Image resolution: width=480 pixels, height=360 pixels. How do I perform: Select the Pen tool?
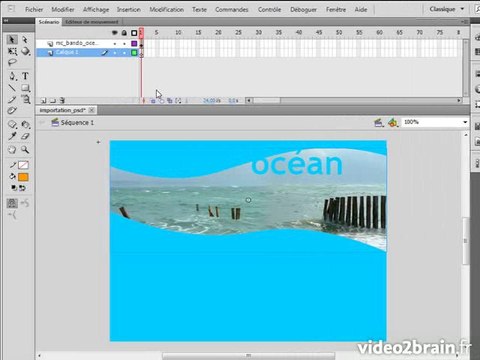12,76
